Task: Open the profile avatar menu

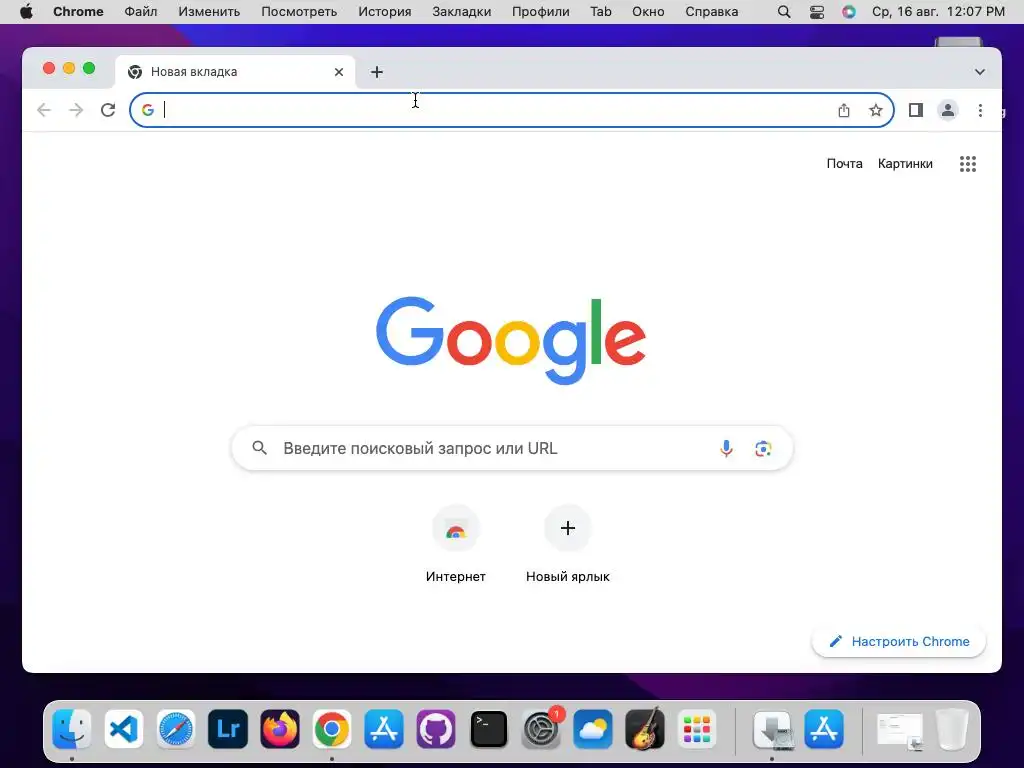Action: 948,110
